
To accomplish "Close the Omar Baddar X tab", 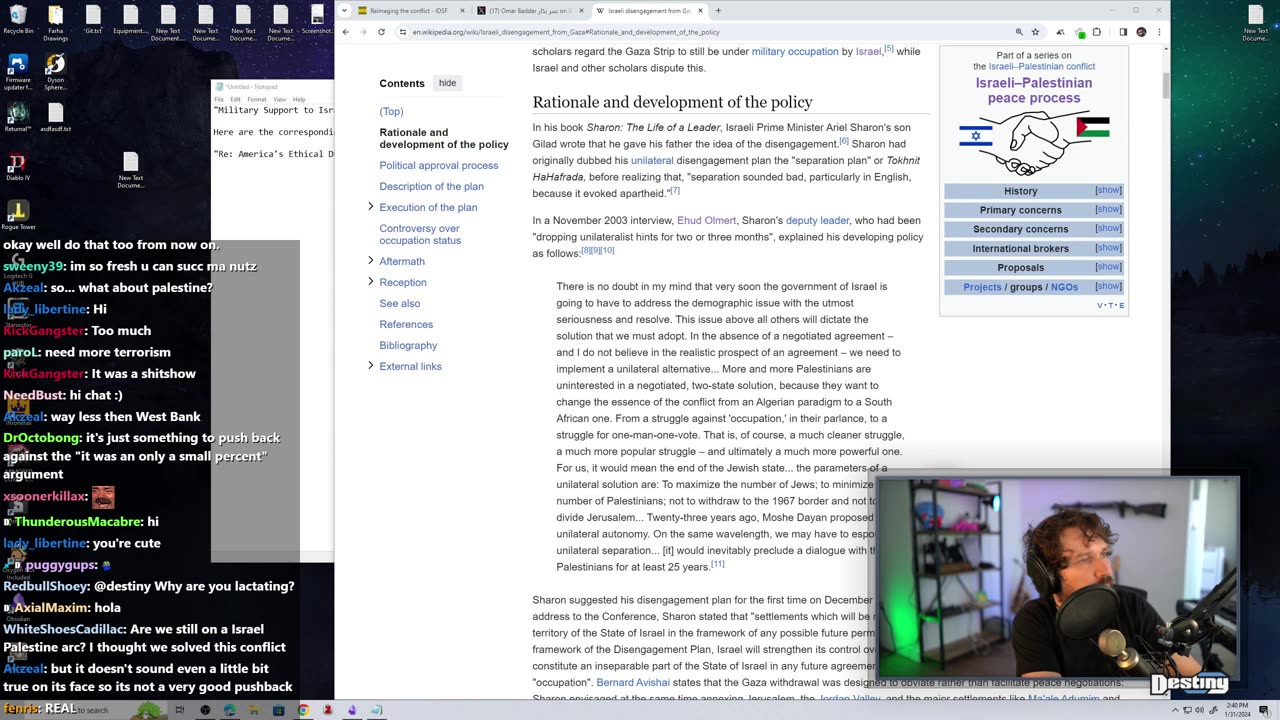I will pyautogui.click(x=582, y=10).
